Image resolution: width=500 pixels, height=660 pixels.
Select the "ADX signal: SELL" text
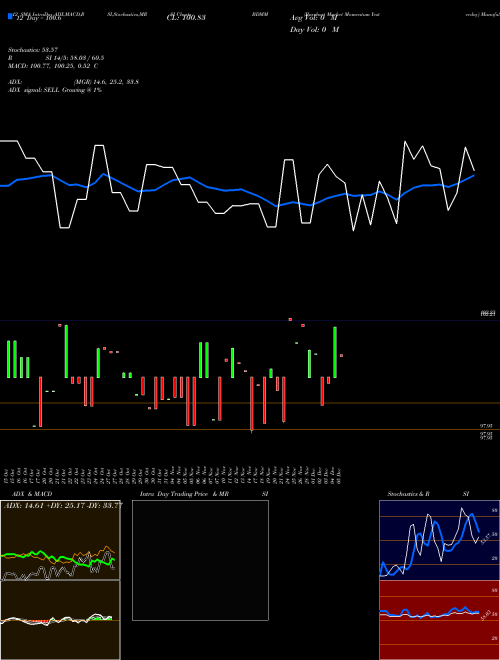[34, 90]
